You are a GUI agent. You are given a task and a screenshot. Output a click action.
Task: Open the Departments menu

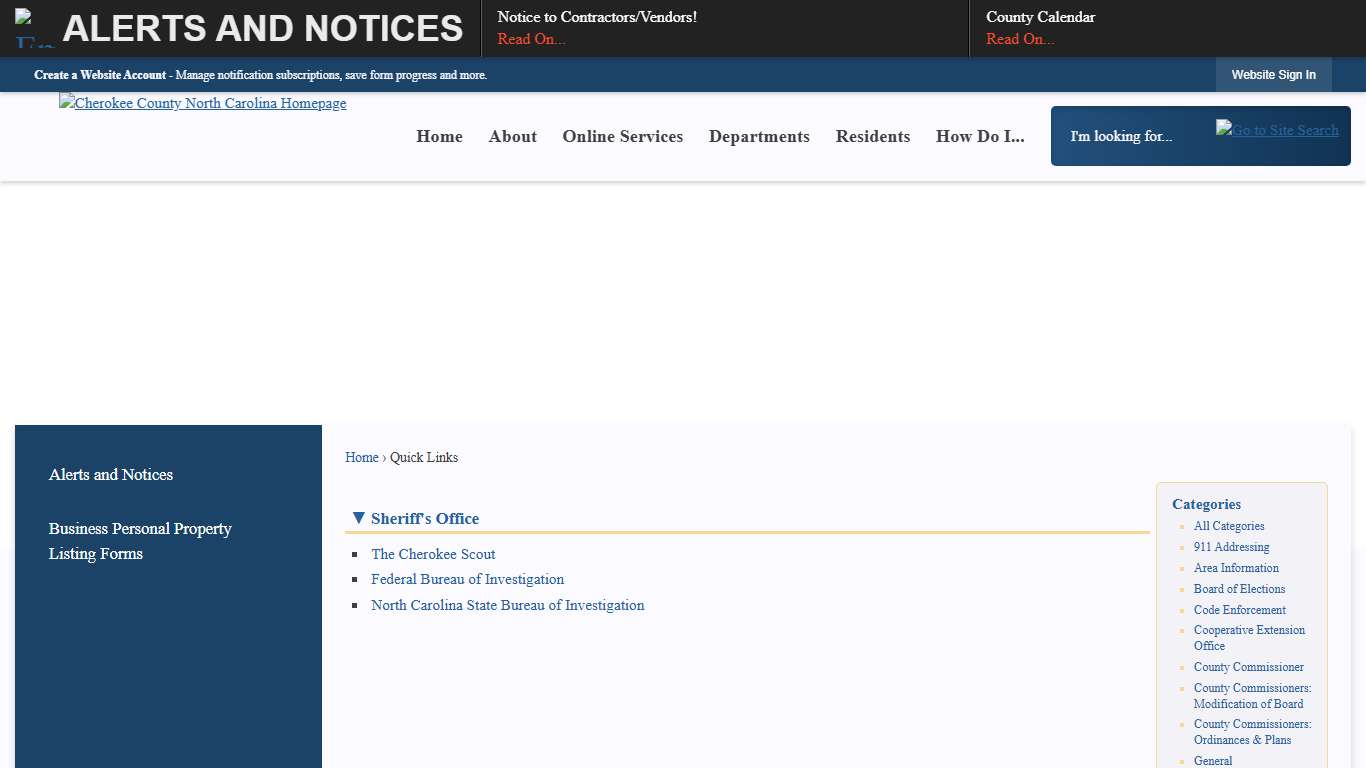[x=759, y=137]
